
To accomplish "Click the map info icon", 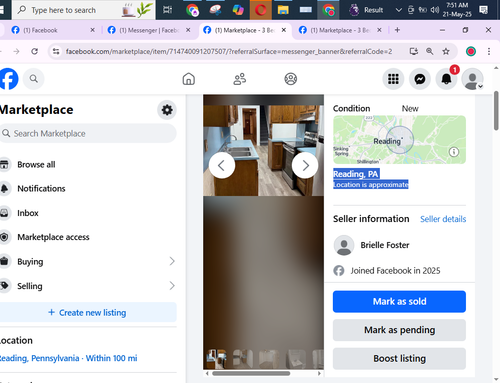I will coord(453,152).
